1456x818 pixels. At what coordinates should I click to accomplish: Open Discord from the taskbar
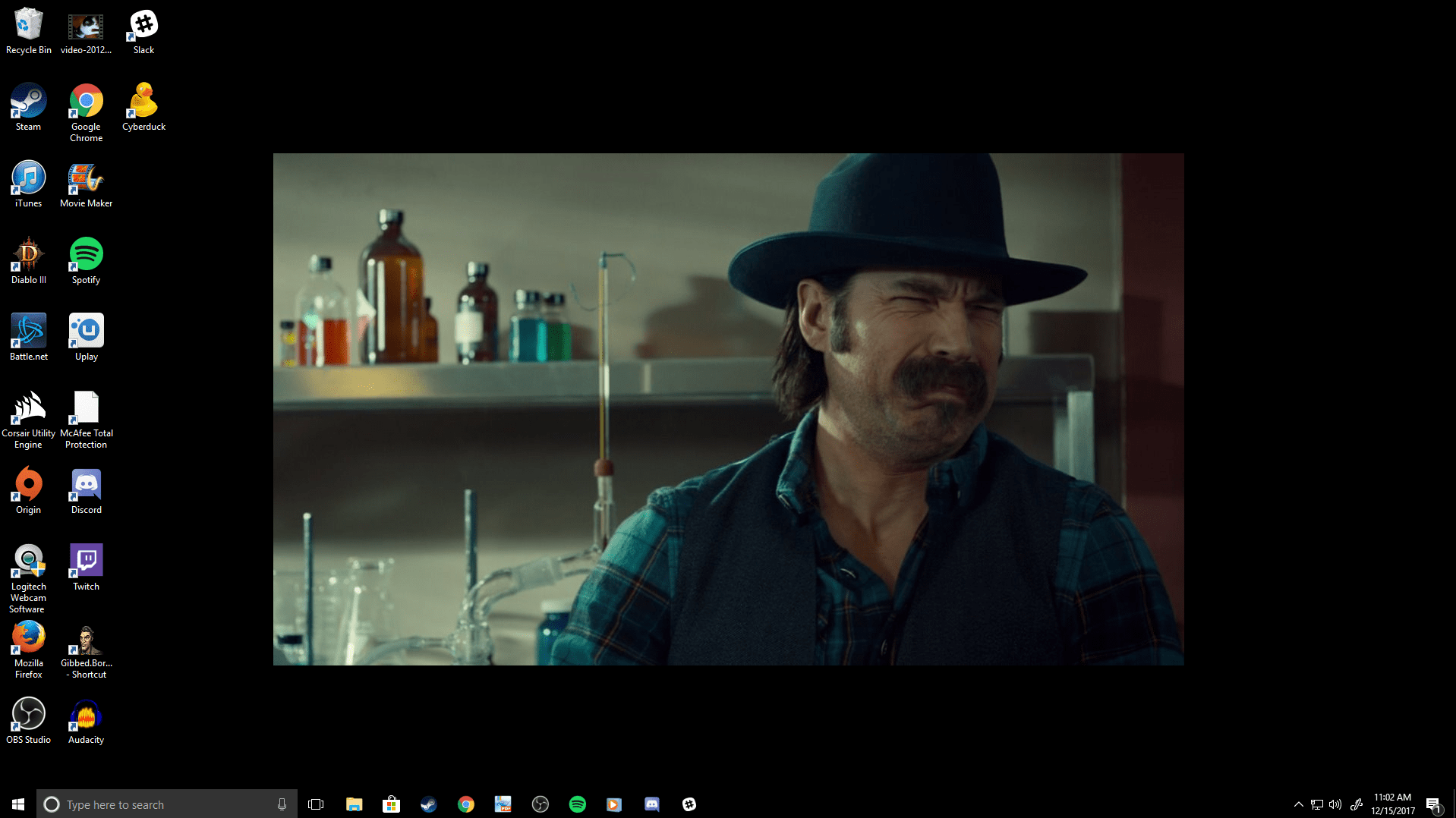click(651, 804)
